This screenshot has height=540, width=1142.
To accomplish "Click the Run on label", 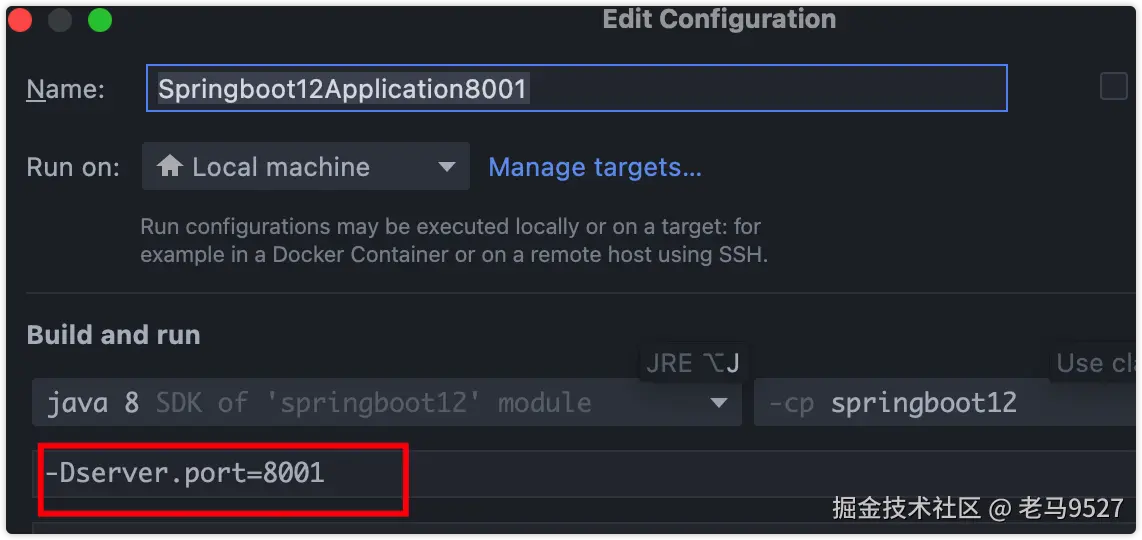I will coord(73,167).
